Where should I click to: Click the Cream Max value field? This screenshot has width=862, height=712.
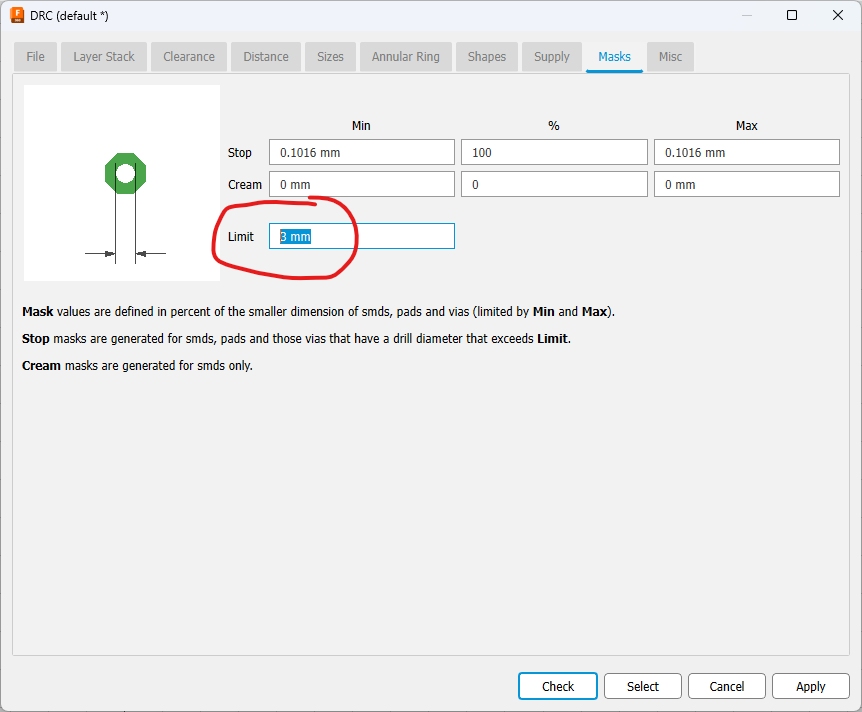coord(746,185)
